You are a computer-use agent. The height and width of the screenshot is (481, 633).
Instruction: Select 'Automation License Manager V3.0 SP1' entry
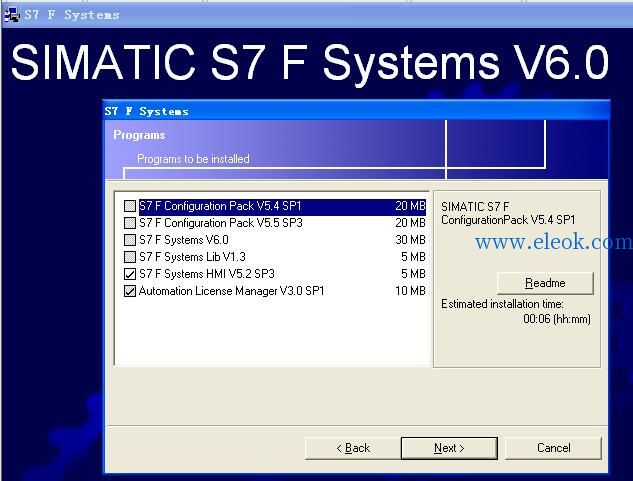pyautogui.click(x=231, y=291)
